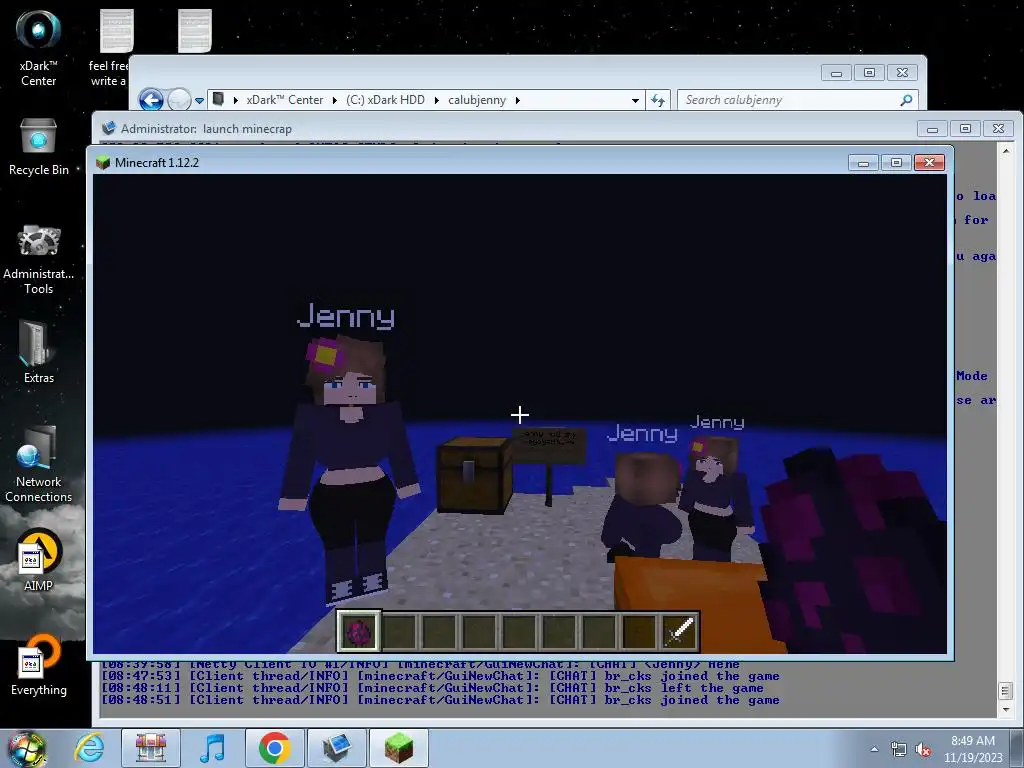Viewport: 1024px width, 768px height.
Task: Switch to Google Chrome in taskbar
Action: (274, 748)
